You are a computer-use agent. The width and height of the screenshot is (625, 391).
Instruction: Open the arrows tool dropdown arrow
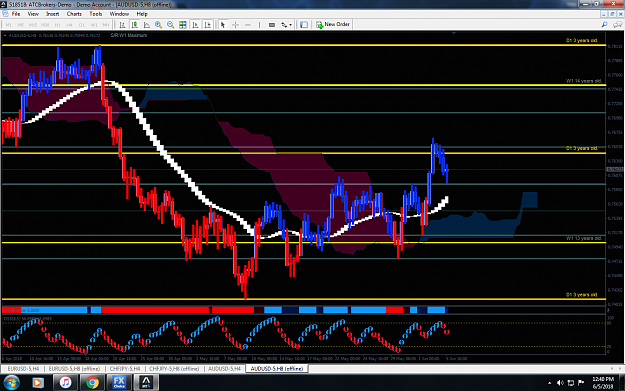click(x=291, y=25)
